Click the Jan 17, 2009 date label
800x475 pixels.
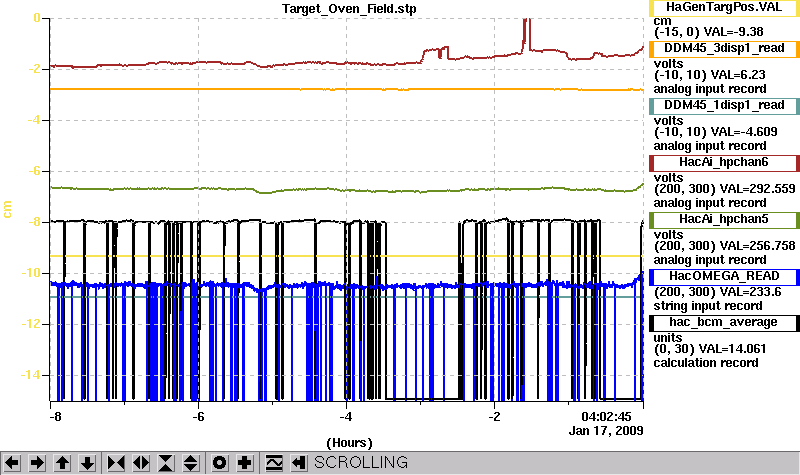click(606, 431)
